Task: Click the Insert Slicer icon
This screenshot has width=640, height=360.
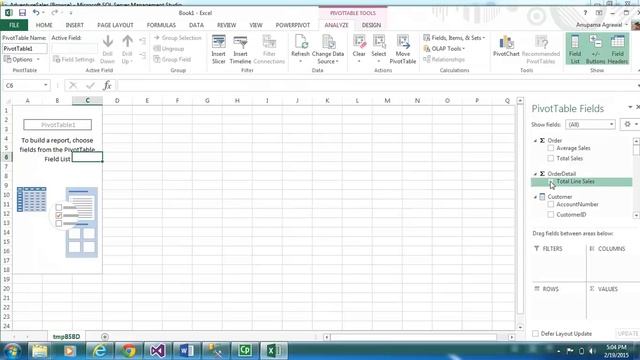Action: pyautogui.click(x=218, y=49)
